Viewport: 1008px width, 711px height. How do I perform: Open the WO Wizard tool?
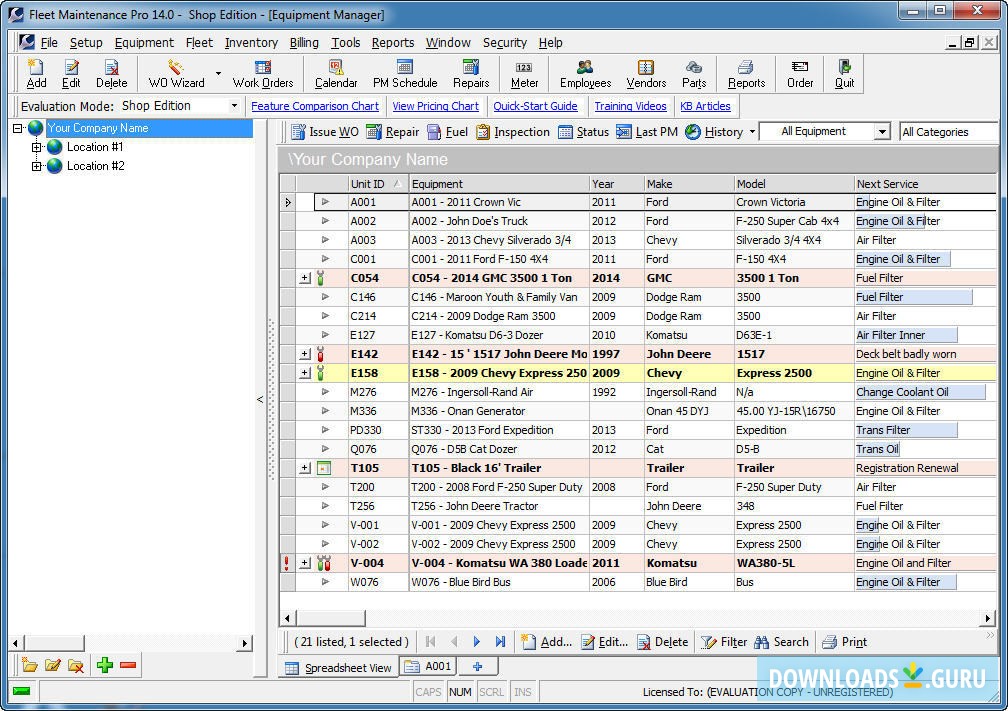[176, 73]
